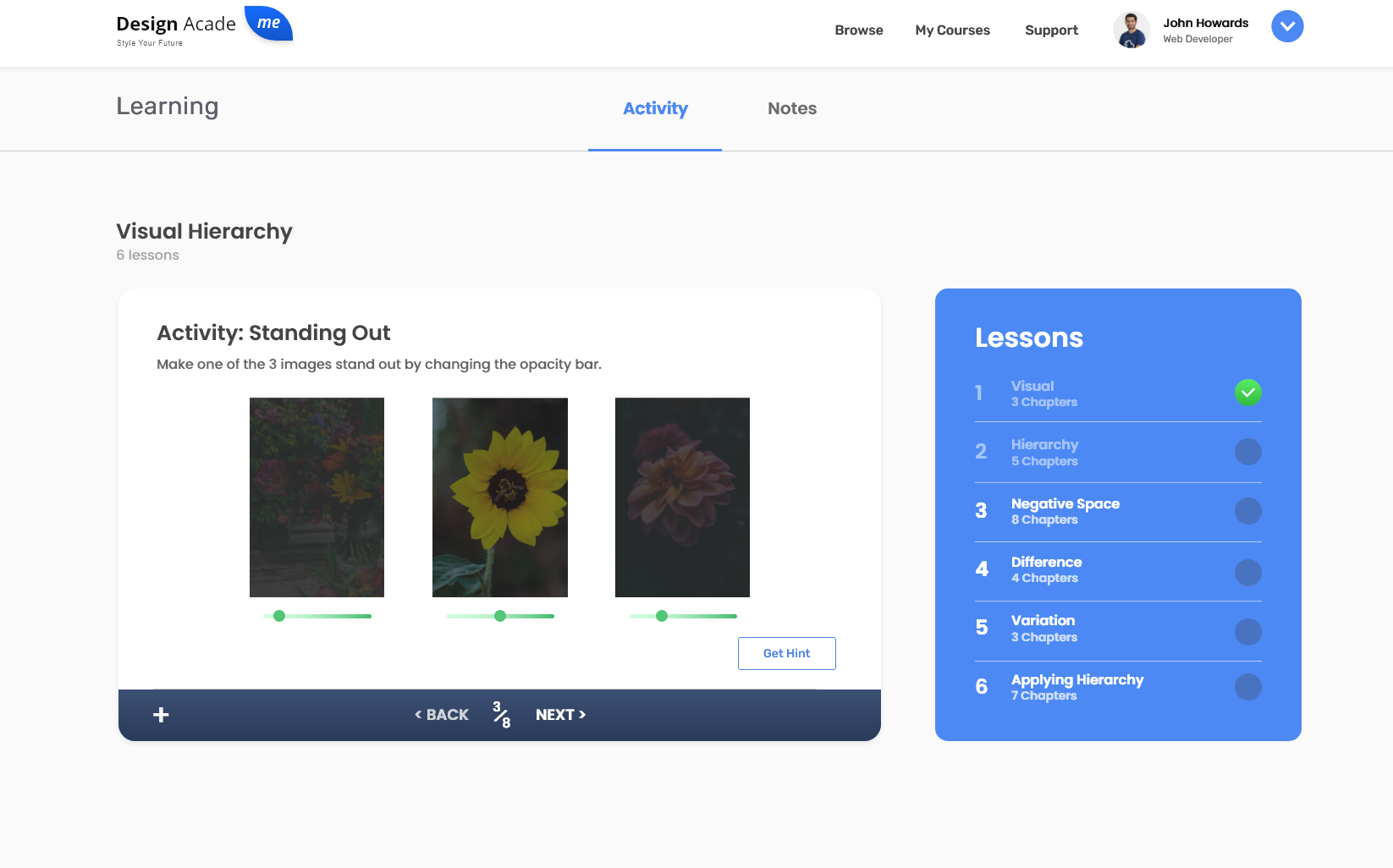Select the blue "me" badge beside the logo

269,24
